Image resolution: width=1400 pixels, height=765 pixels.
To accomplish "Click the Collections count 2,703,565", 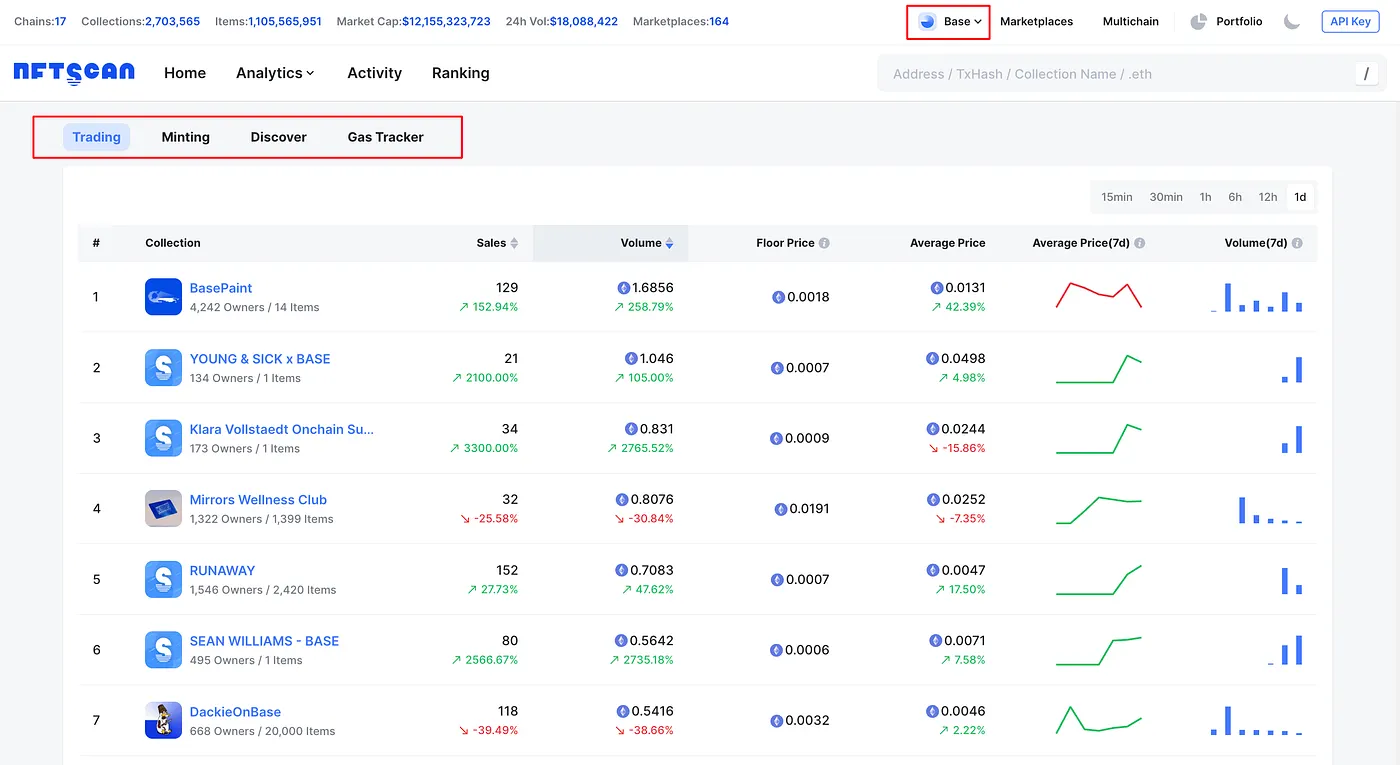I will [174, 21].
